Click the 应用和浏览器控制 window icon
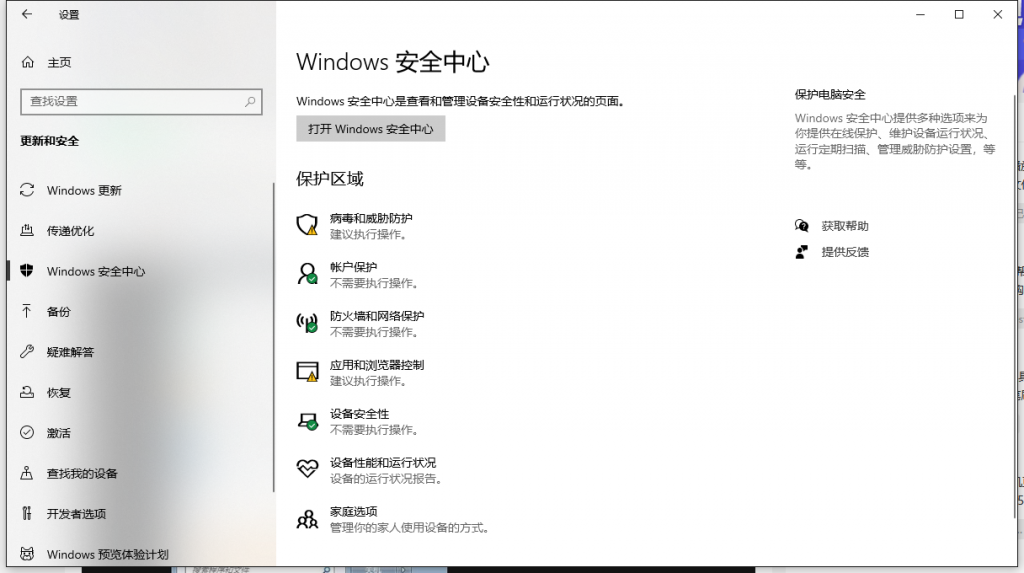The width and height of the screenshot is (1024, 573). tap(307, 371)
